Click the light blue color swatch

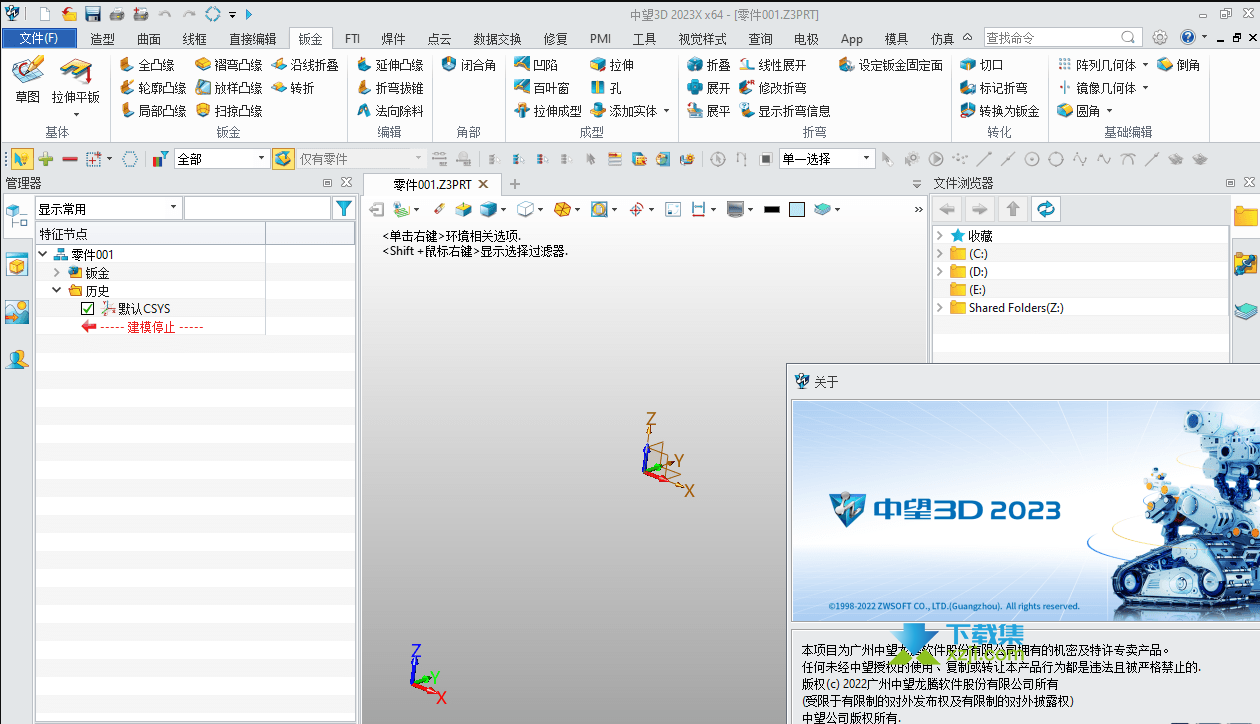click(796, 209)
